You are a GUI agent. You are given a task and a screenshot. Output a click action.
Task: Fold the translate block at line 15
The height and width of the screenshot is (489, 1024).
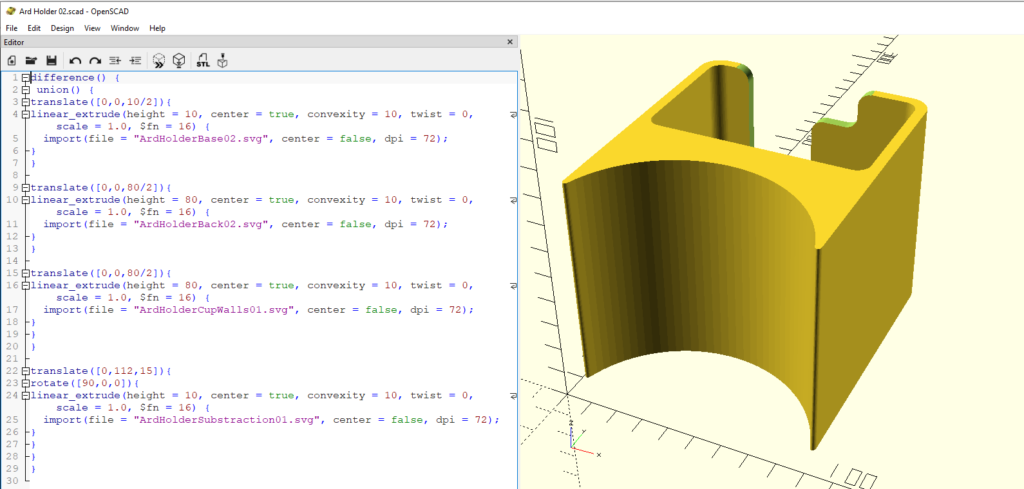point(26,273)
